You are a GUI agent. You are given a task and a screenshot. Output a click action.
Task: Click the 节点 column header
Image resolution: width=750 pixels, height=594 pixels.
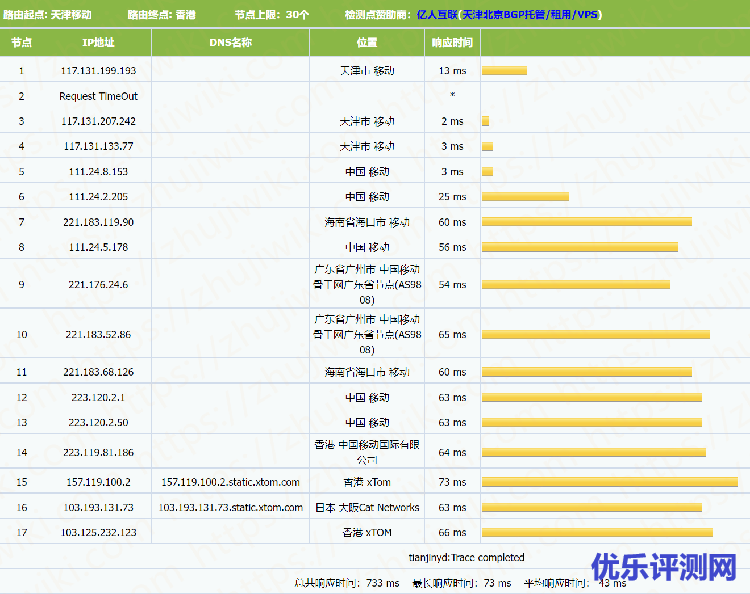pos(21,43)
